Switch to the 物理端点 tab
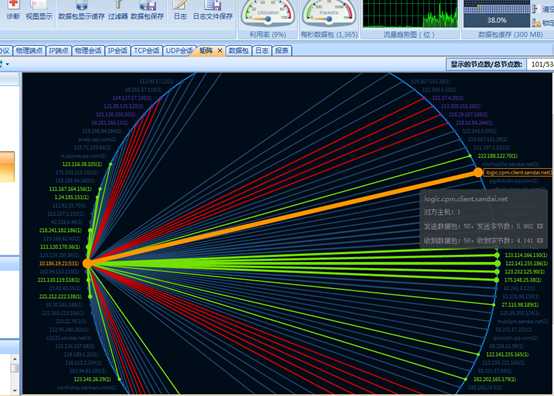The image size is (554, 396). click(29, 51)
